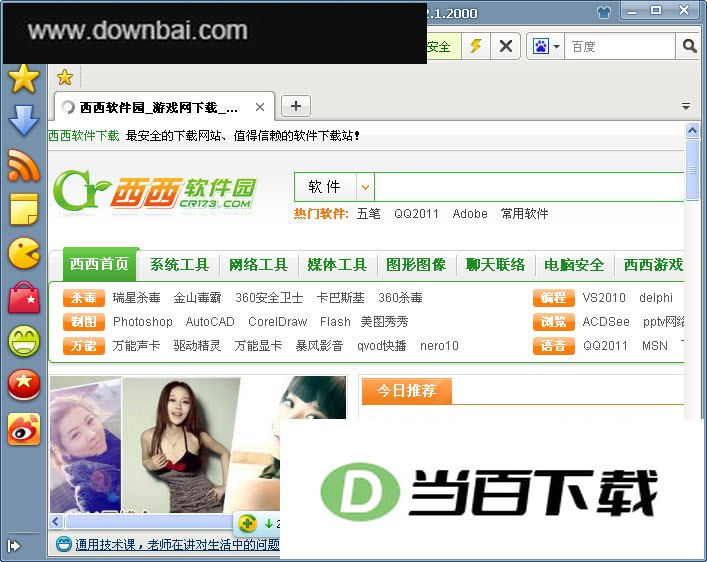Click the lightning speed mode icon
Image resolution: width=707 pixels, height=562 pixels.
(x=476, y=46)
